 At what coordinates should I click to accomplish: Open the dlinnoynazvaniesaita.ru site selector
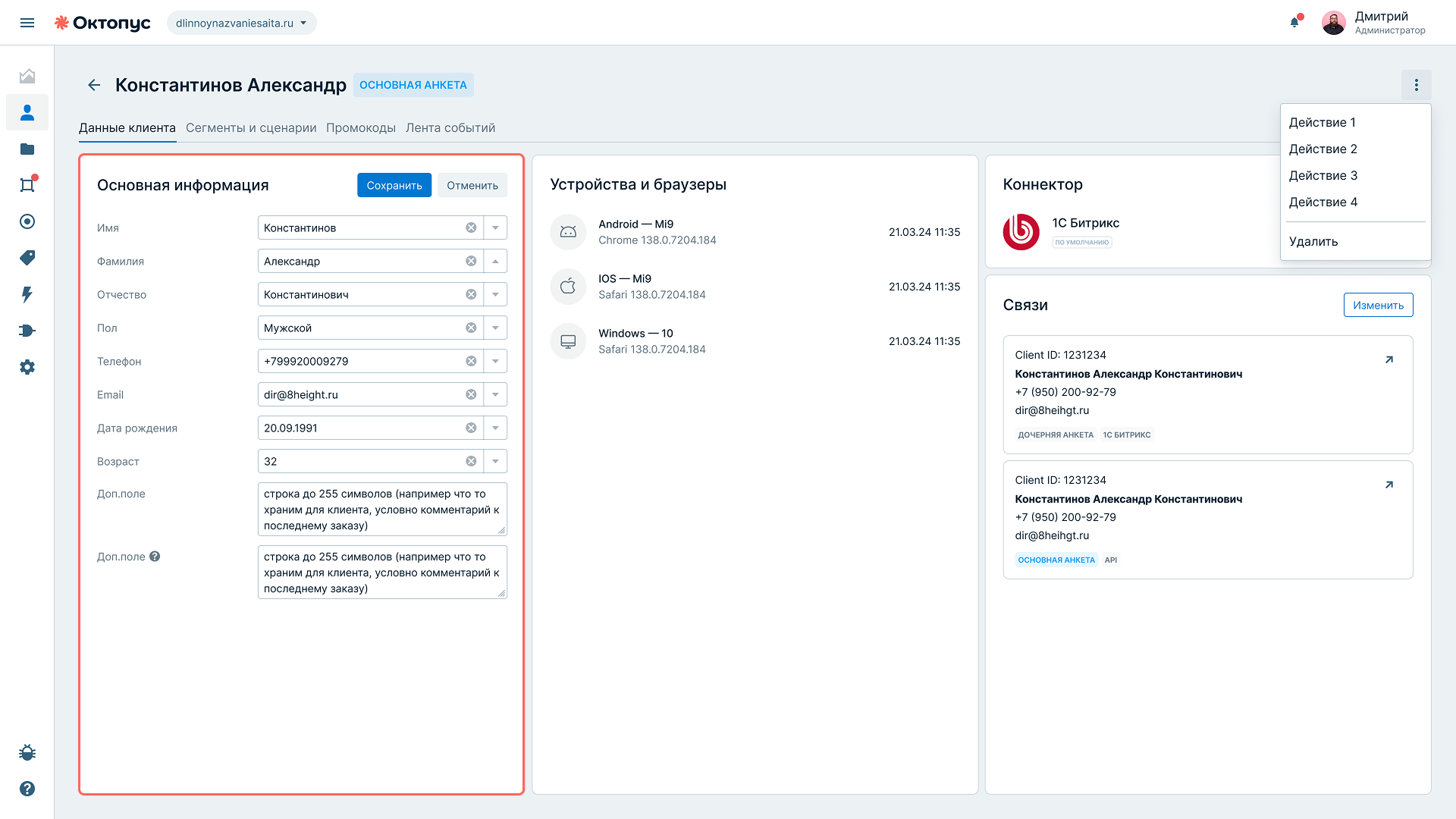[x=241, y=23]
